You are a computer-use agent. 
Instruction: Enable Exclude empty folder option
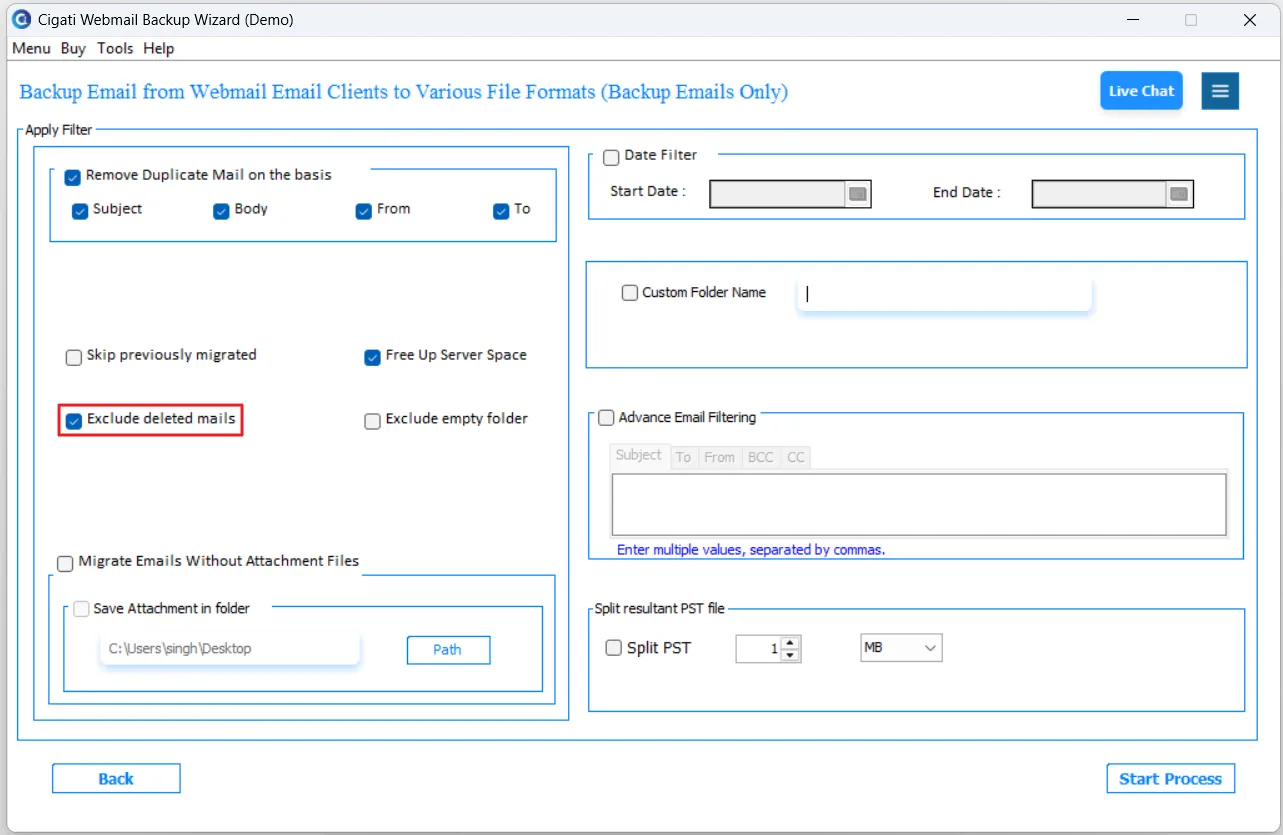point(372,421)
